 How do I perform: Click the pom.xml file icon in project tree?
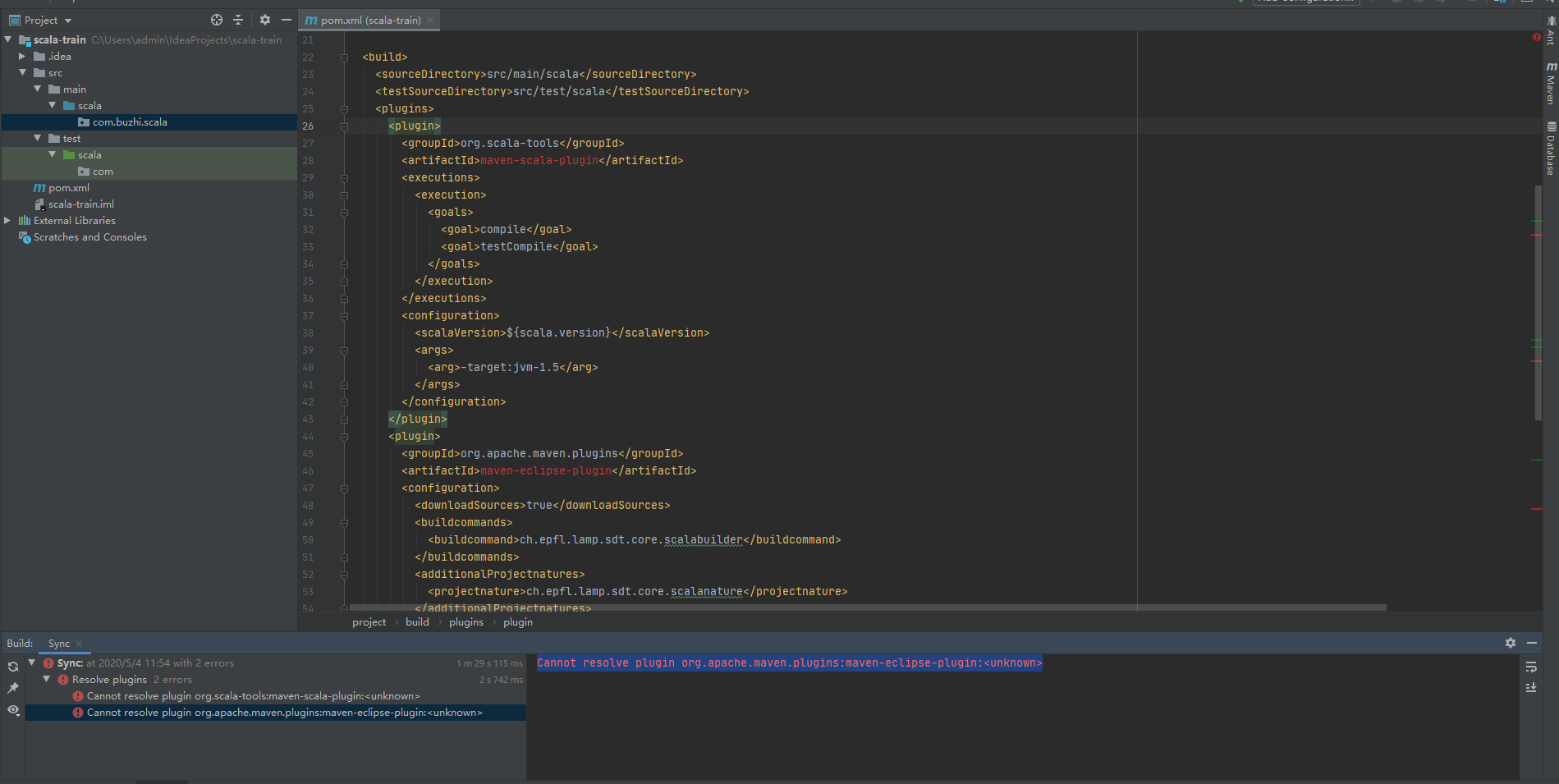click(x=39, y=188)
